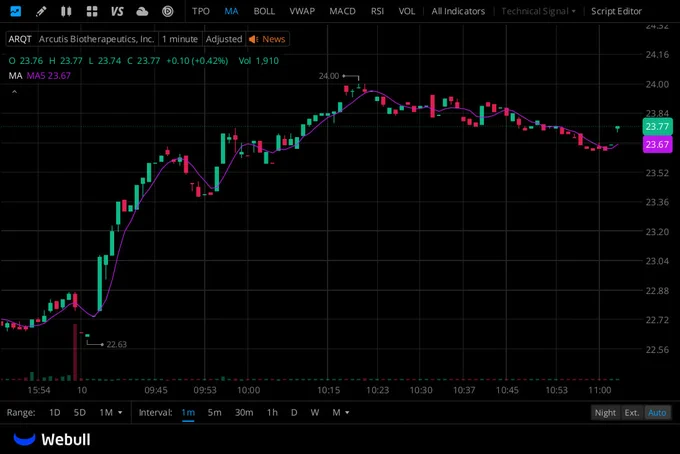Toggle the MA indicator

[231, 11]
